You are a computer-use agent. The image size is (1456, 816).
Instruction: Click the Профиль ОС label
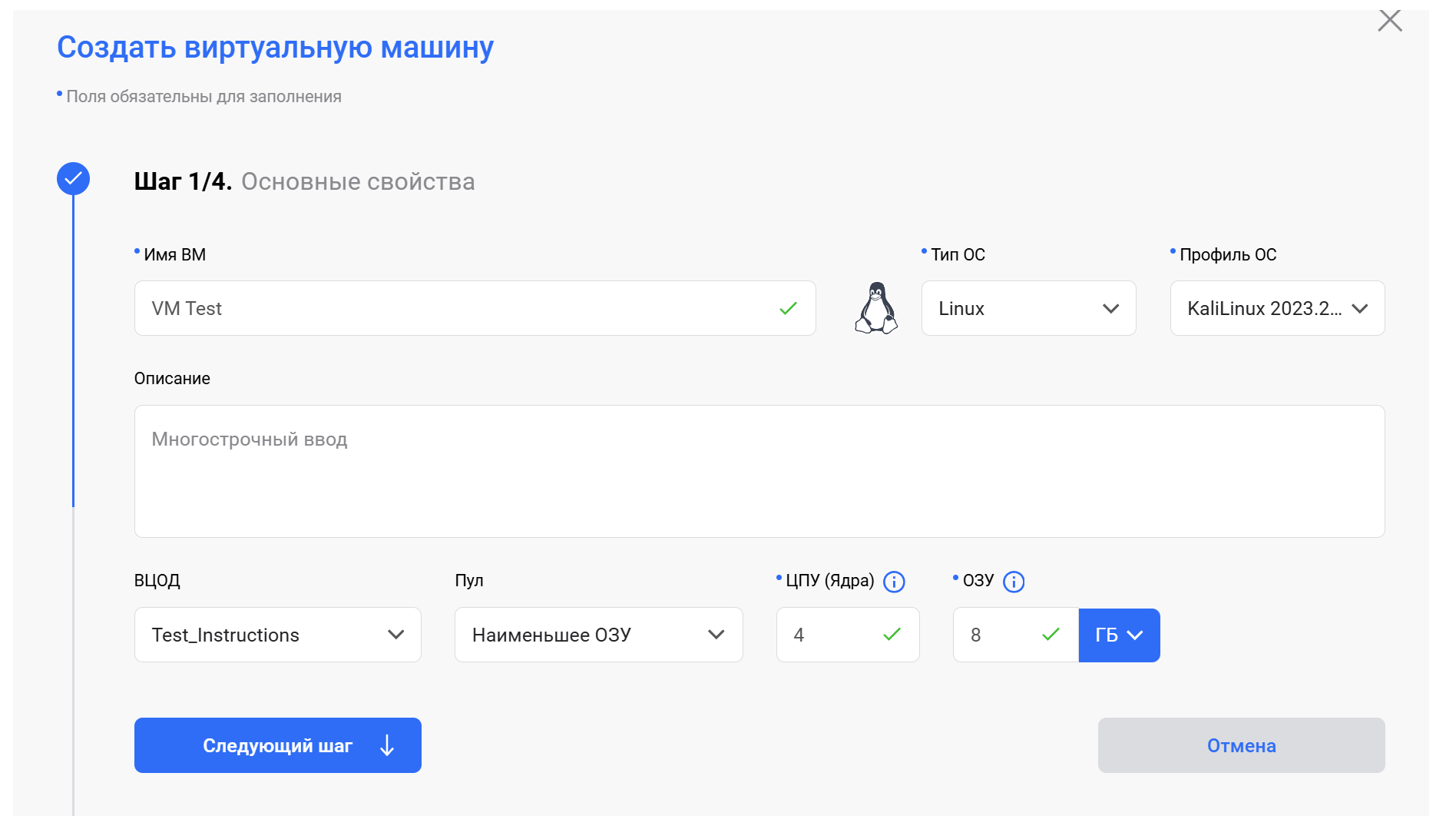pos(1228,255)
